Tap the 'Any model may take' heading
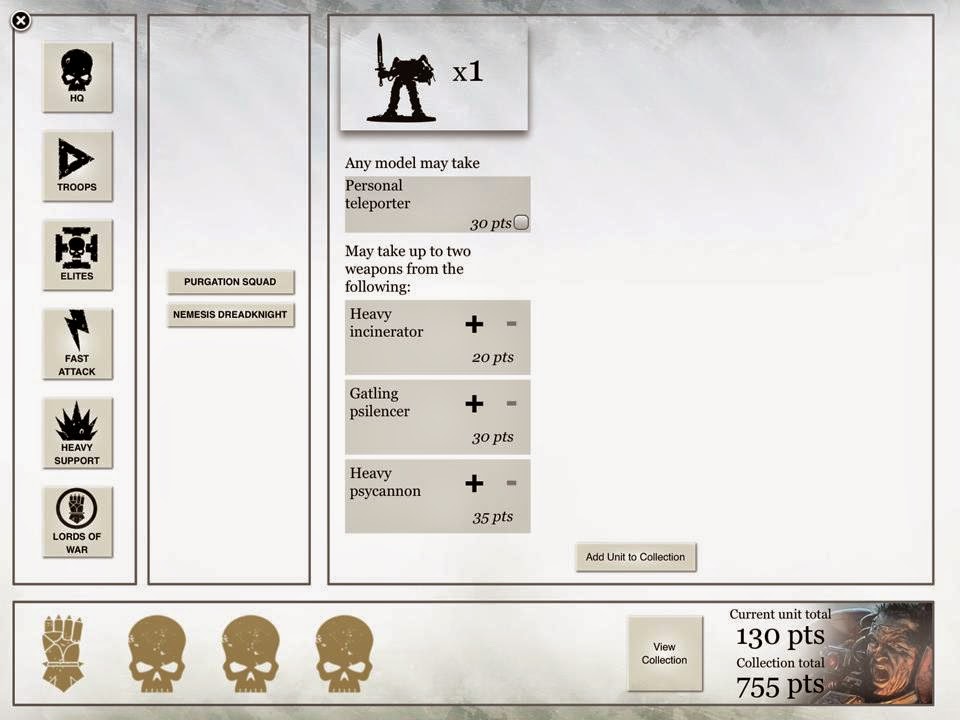960x720 pixels. click(412, 163)
